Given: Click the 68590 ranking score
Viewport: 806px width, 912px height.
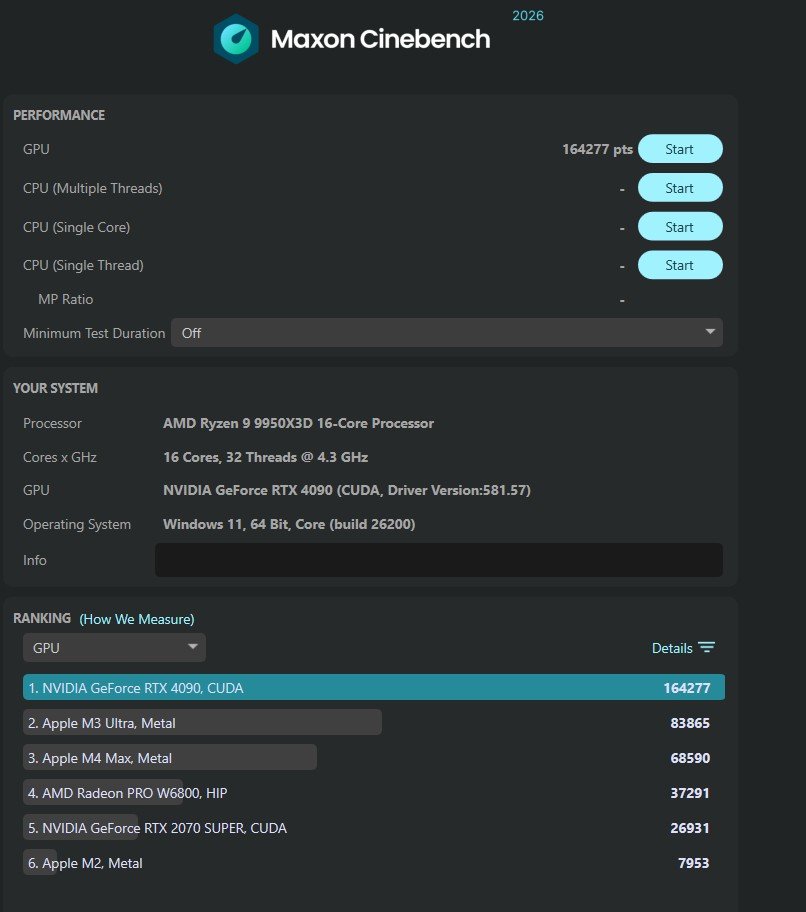Looking at the screenshot, I should pyautogui.click(x=690, y=758).
